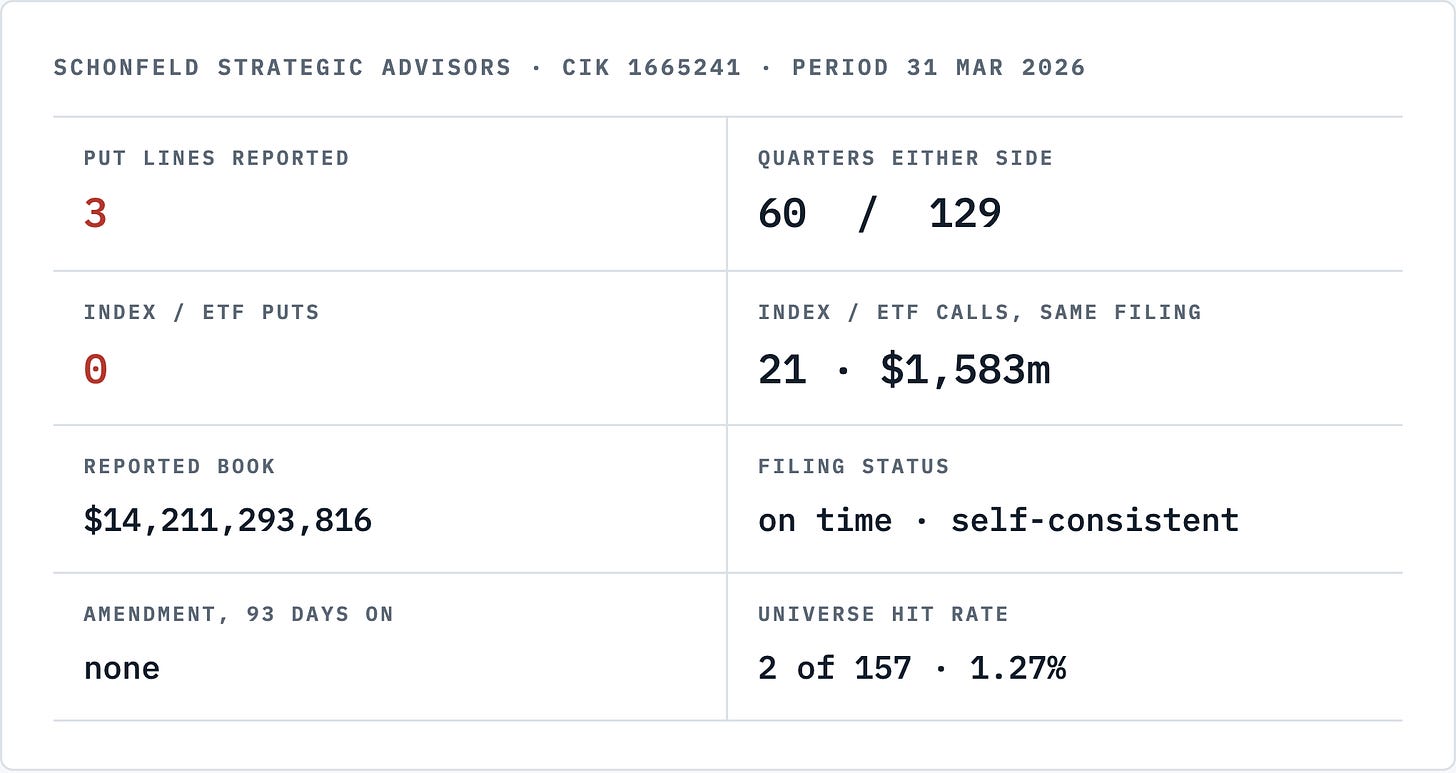Select the 60 / 129 quarters value
The height and width of the screenshot is (773, 1456).
tap(880, 214)
